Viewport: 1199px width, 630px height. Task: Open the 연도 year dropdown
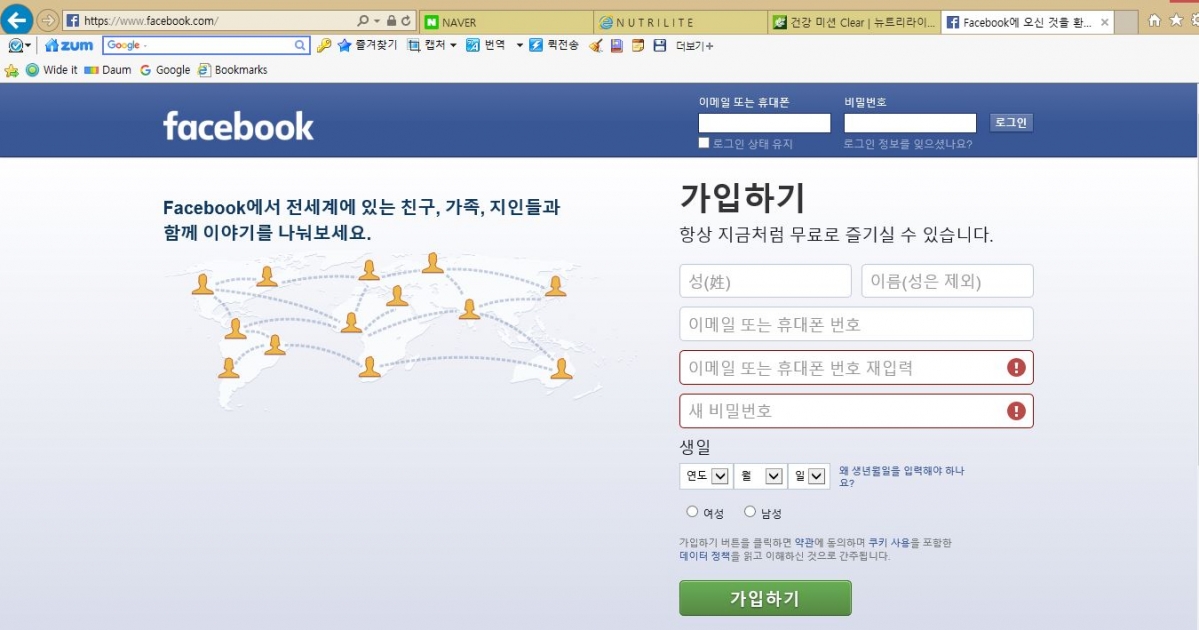tap(705, 476)
